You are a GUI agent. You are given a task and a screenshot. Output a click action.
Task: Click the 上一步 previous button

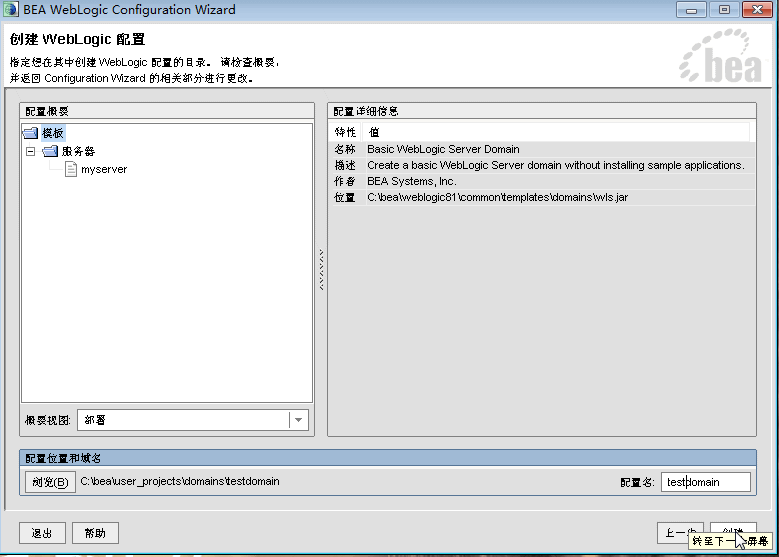[680, 533]
